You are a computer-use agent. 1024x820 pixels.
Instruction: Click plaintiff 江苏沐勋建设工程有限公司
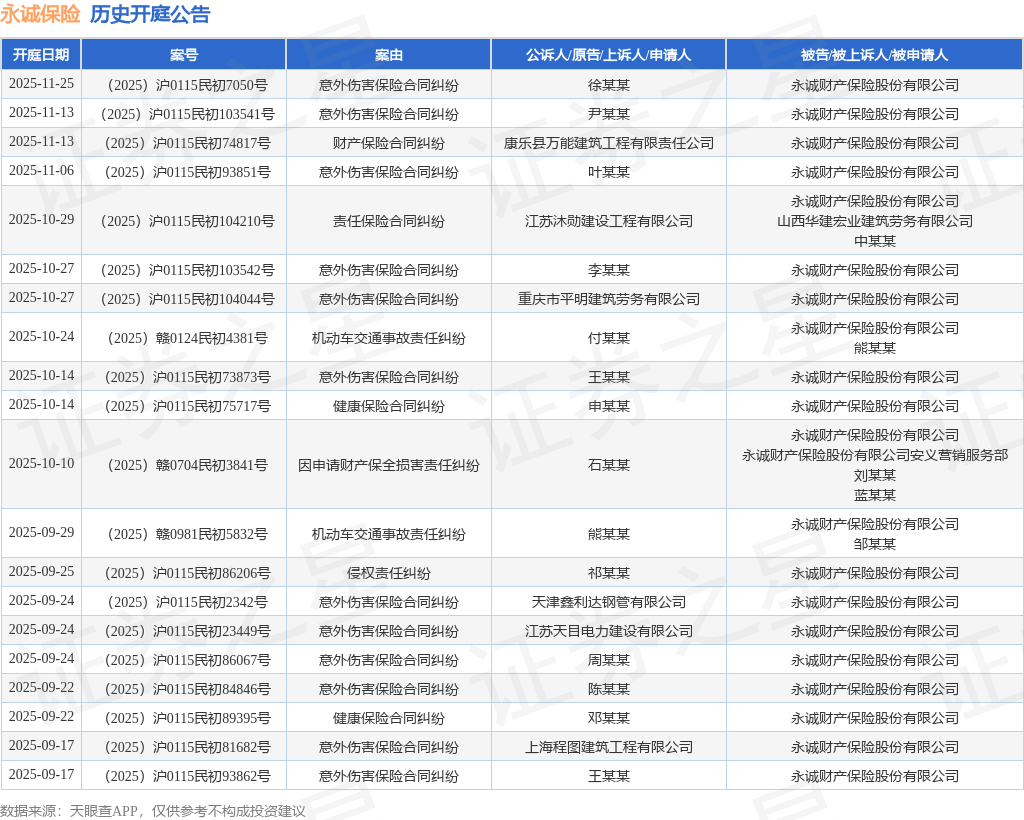(x=609, y=221)
